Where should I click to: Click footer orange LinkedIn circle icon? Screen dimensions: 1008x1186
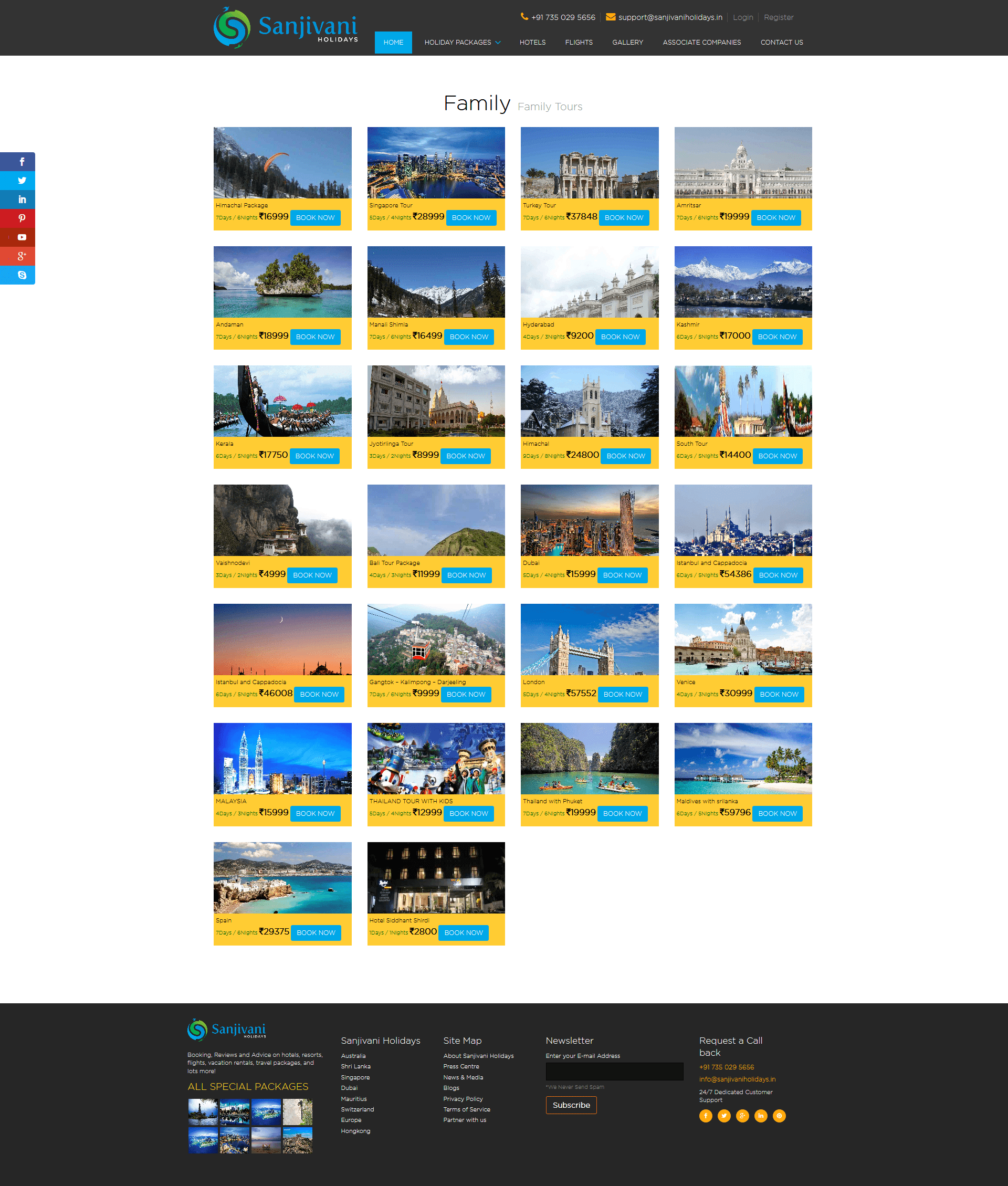761,1116
